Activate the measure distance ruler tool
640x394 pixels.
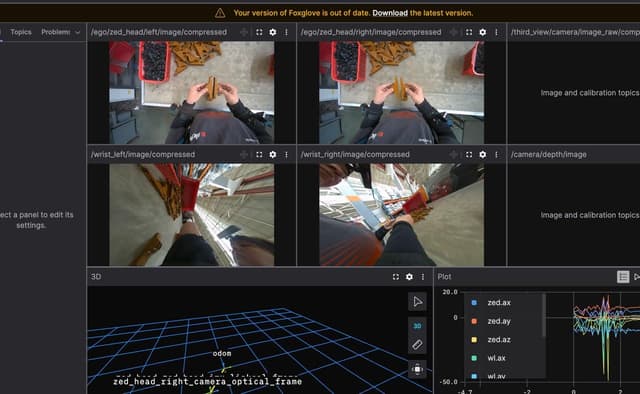click(417, 344)
